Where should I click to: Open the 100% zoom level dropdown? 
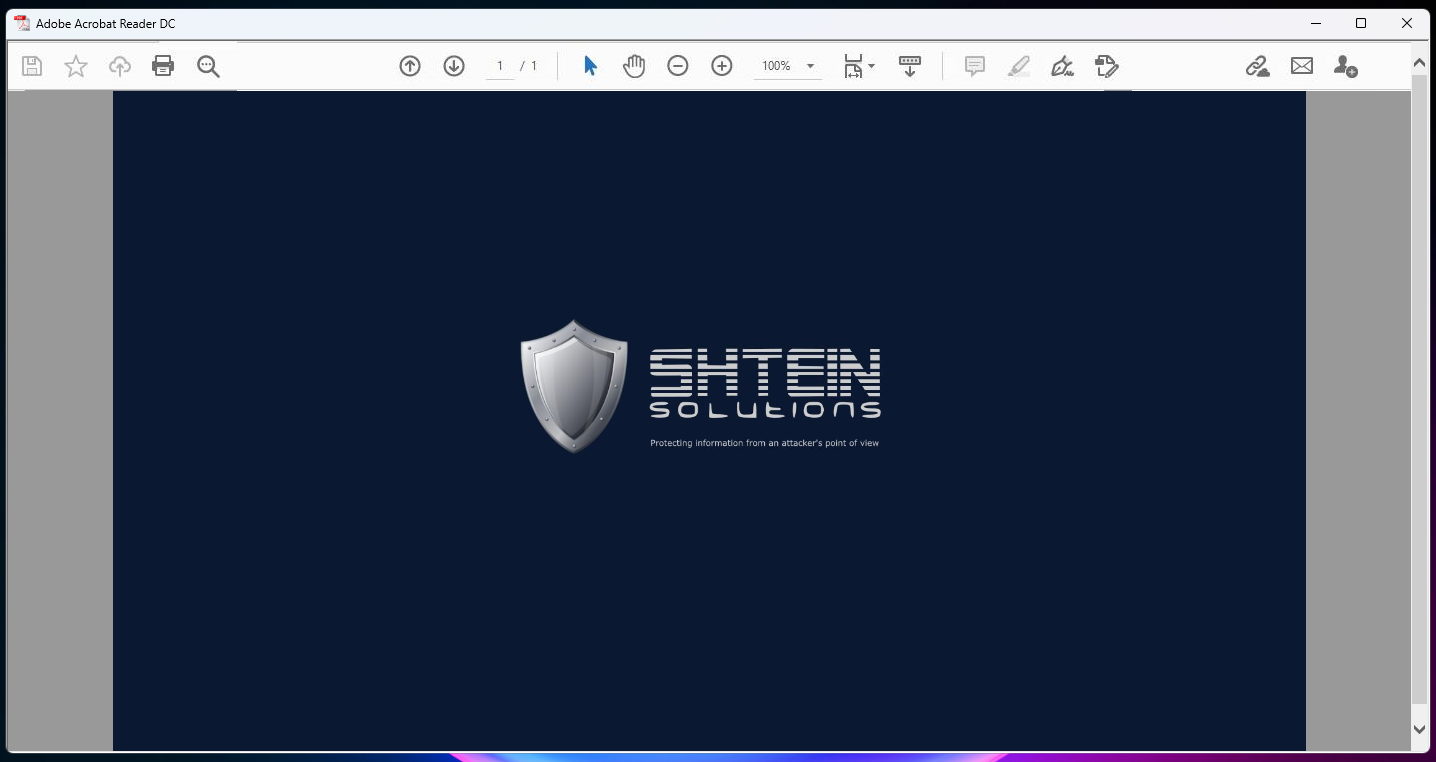[x=788, y=66]
